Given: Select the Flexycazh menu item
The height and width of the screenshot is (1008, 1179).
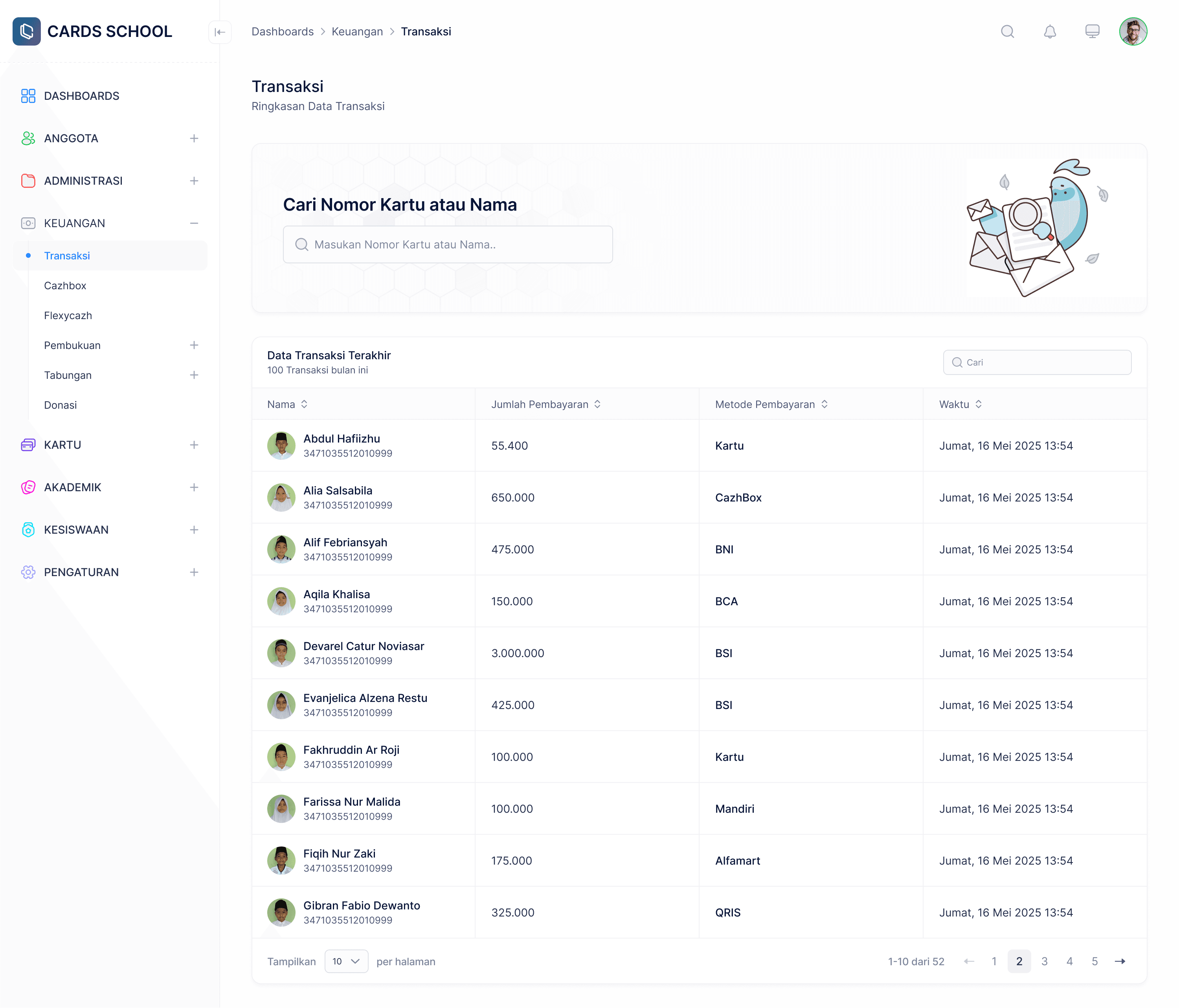Looking at the screenshot, I should [x=68, y=316].
